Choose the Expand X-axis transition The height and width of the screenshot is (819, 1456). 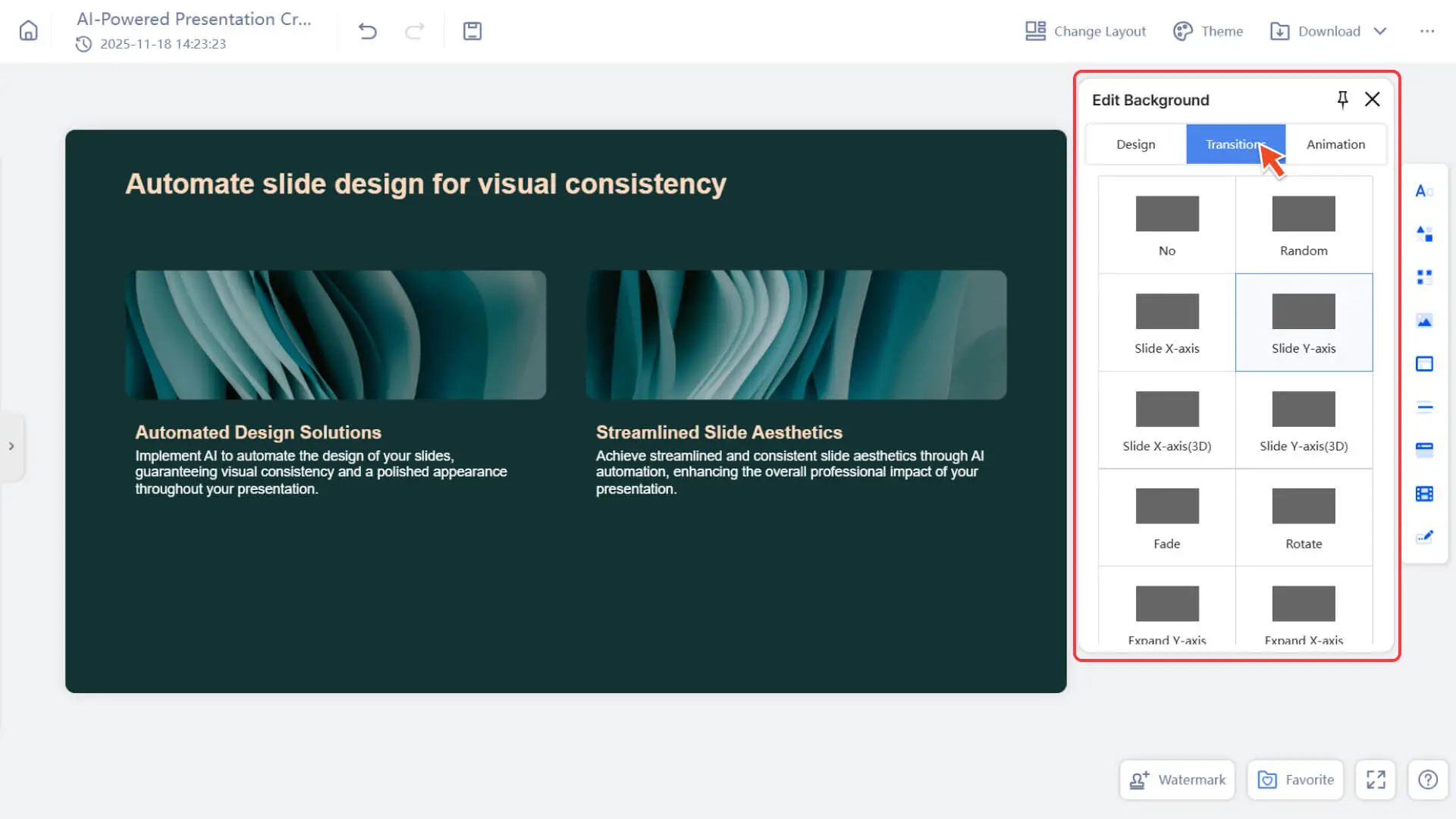(1304, 607)
